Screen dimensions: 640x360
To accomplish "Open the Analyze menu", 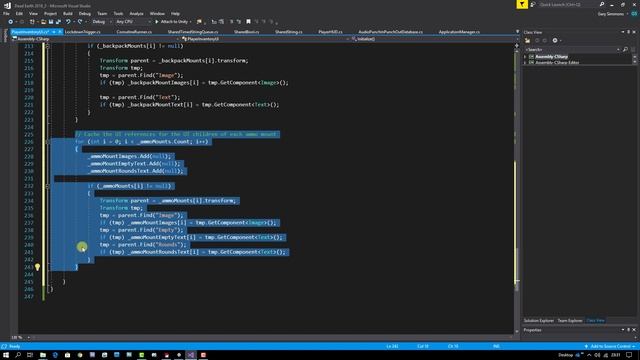I will tap(136, 13).
